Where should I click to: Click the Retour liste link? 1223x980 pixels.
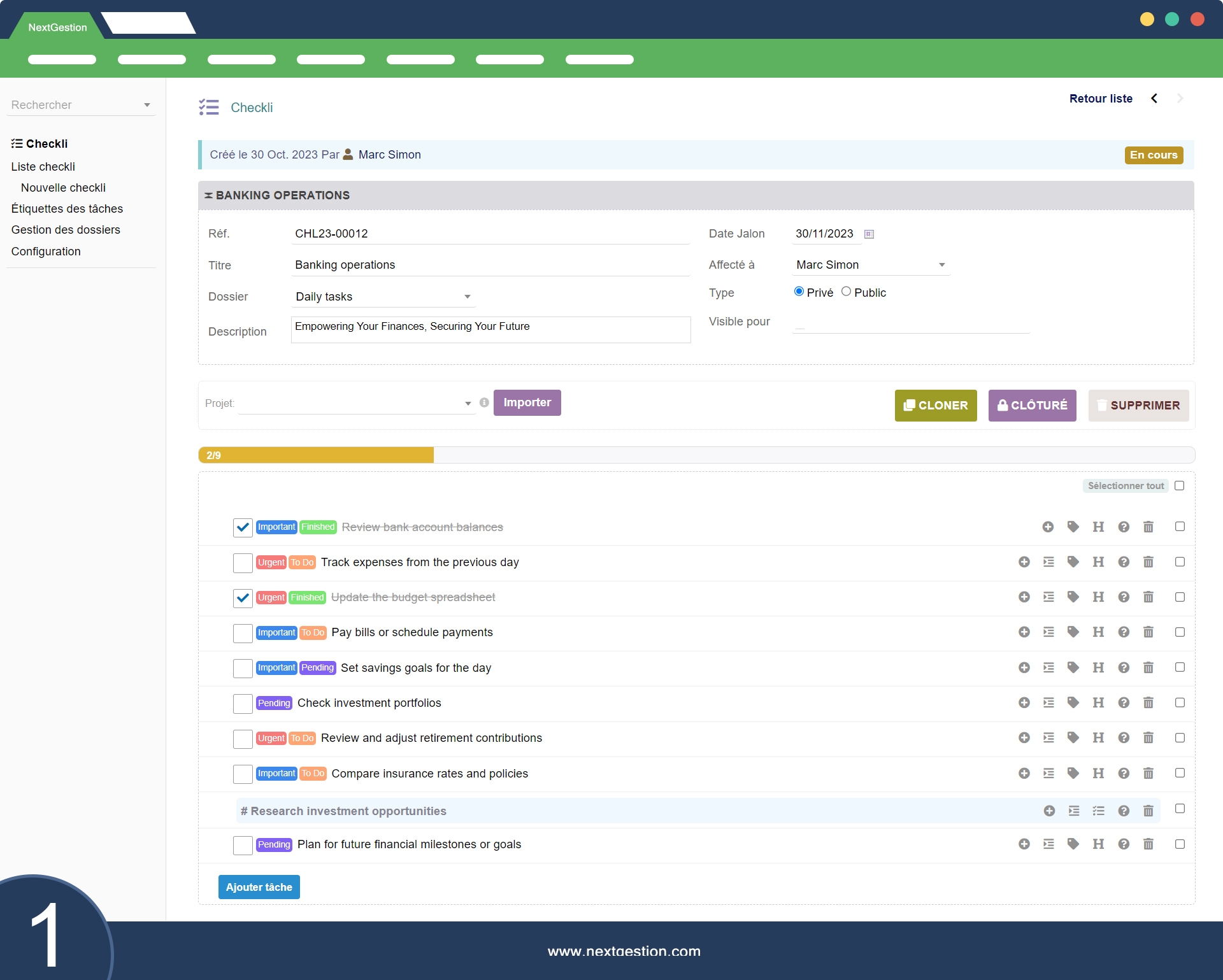coord(1100,99)
